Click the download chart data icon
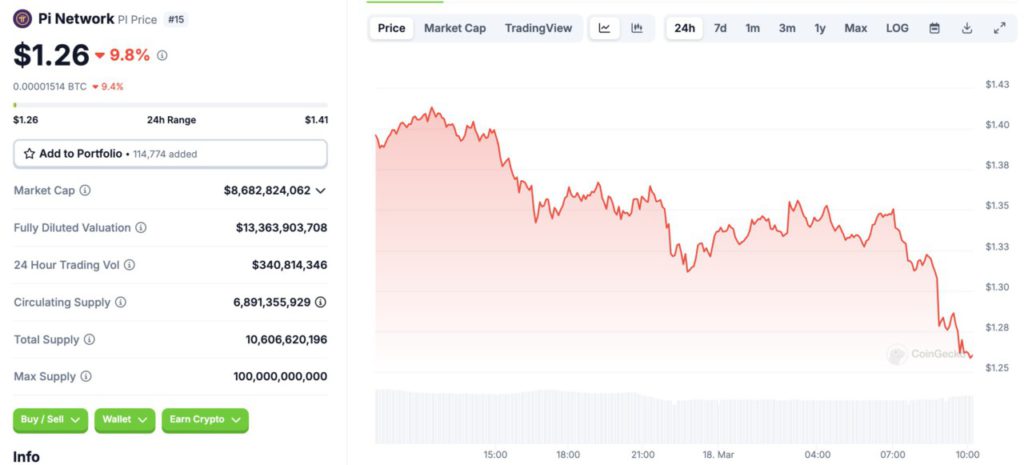 coord(967,28)
